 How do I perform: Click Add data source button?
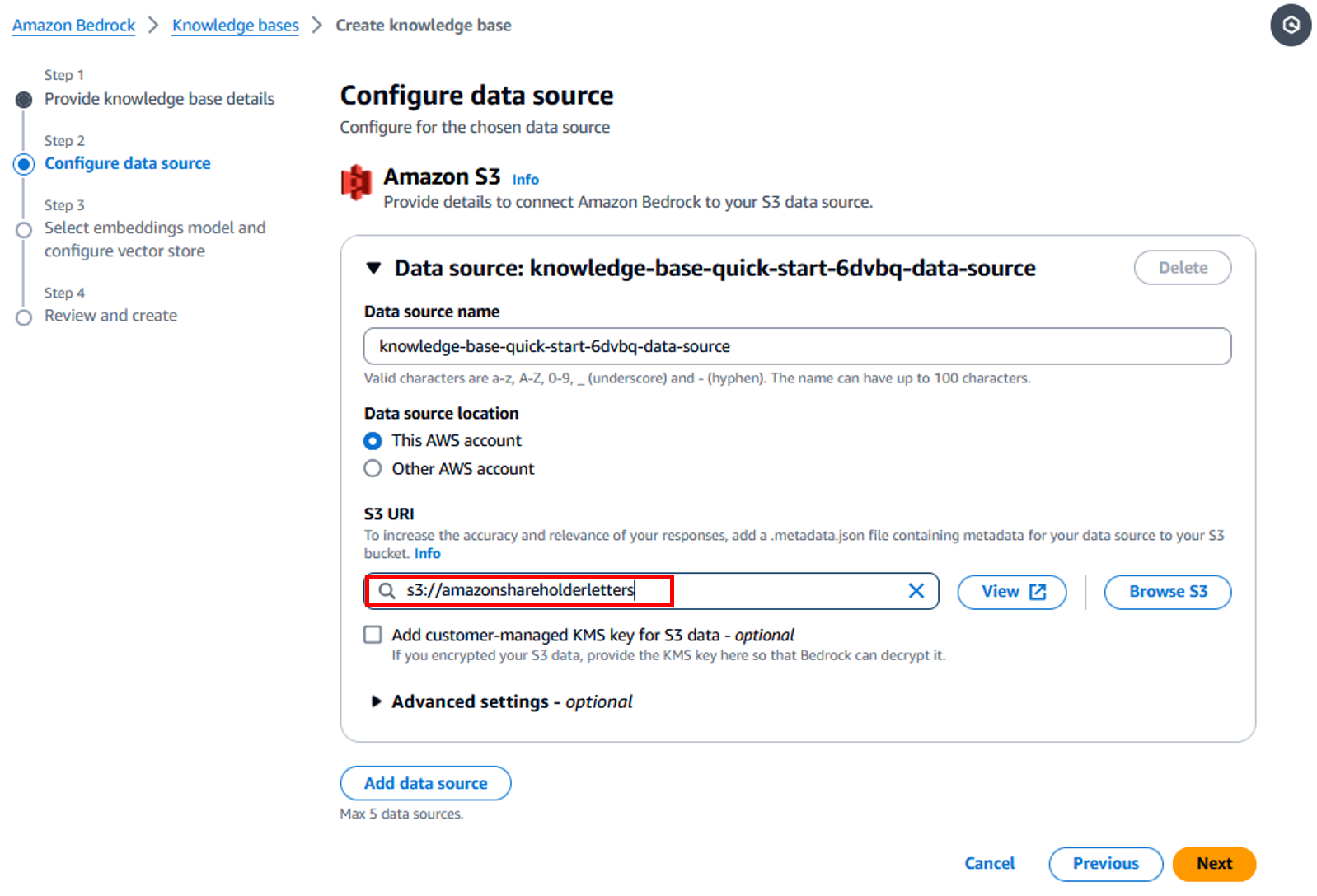coord(425,783)
